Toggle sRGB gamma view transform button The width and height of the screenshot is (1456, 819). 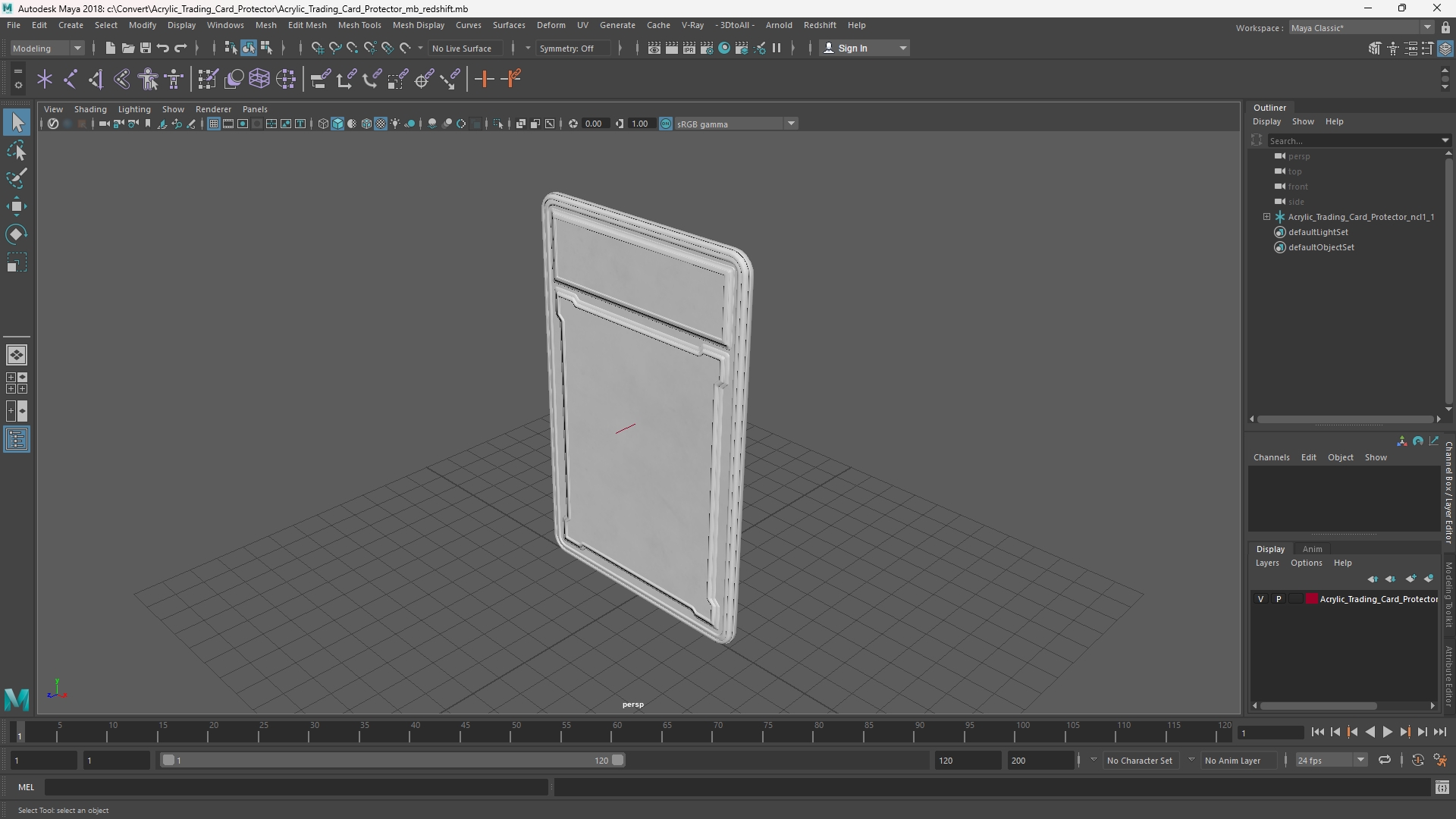666,124
